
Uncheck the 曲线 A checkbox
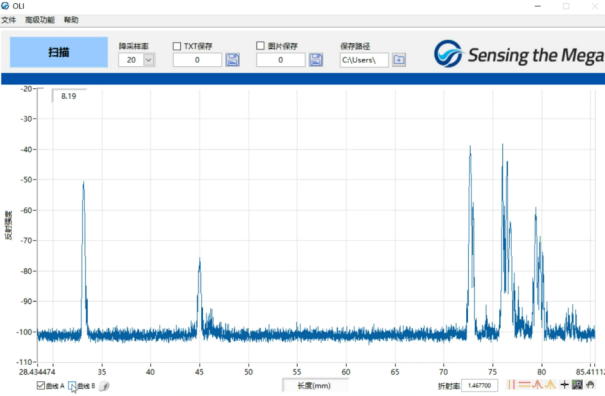click(x=41, y=385)
